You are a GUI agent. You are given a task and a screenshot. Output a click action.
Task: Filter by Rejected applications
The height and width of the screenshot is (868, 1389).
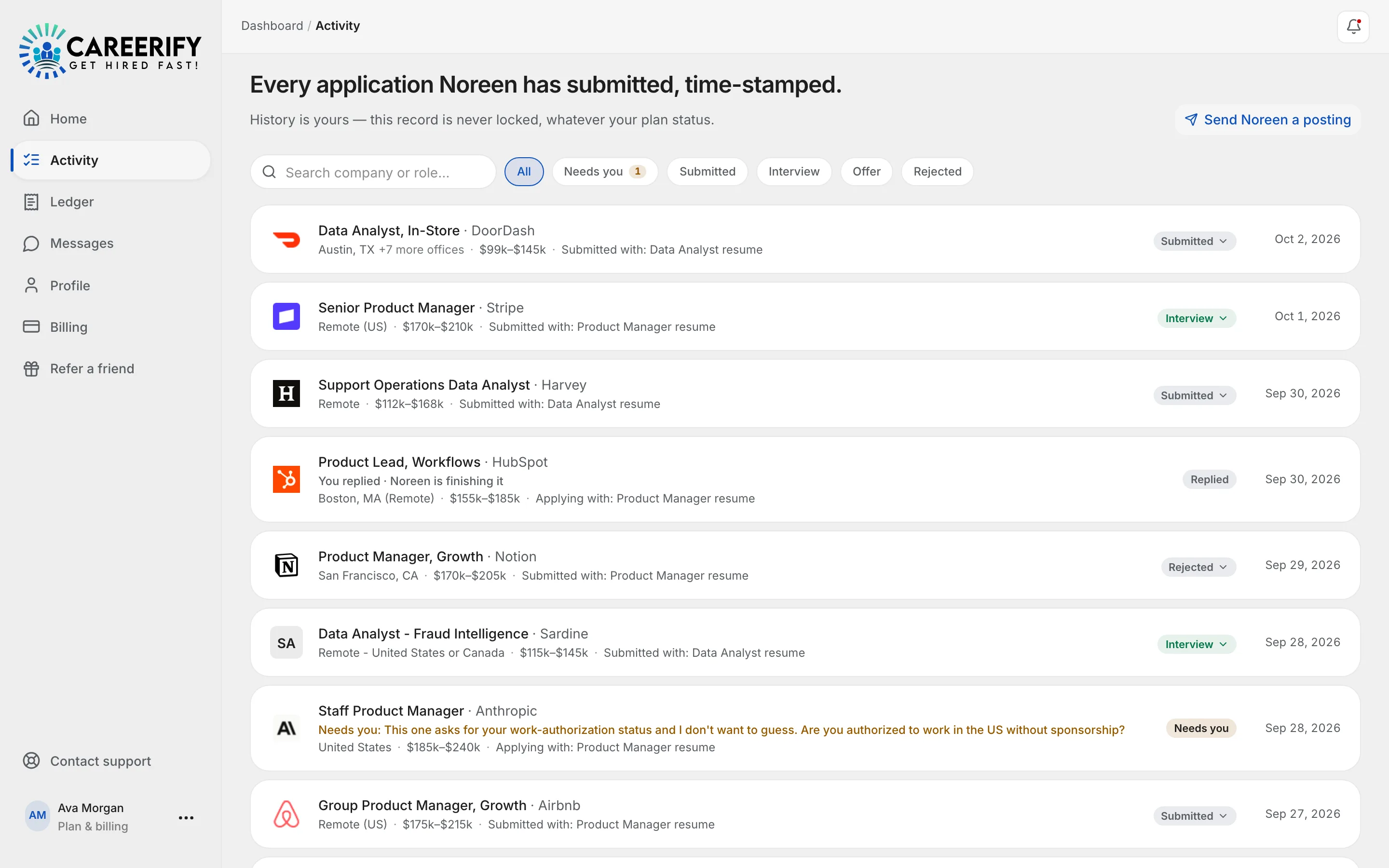(937, 172)
